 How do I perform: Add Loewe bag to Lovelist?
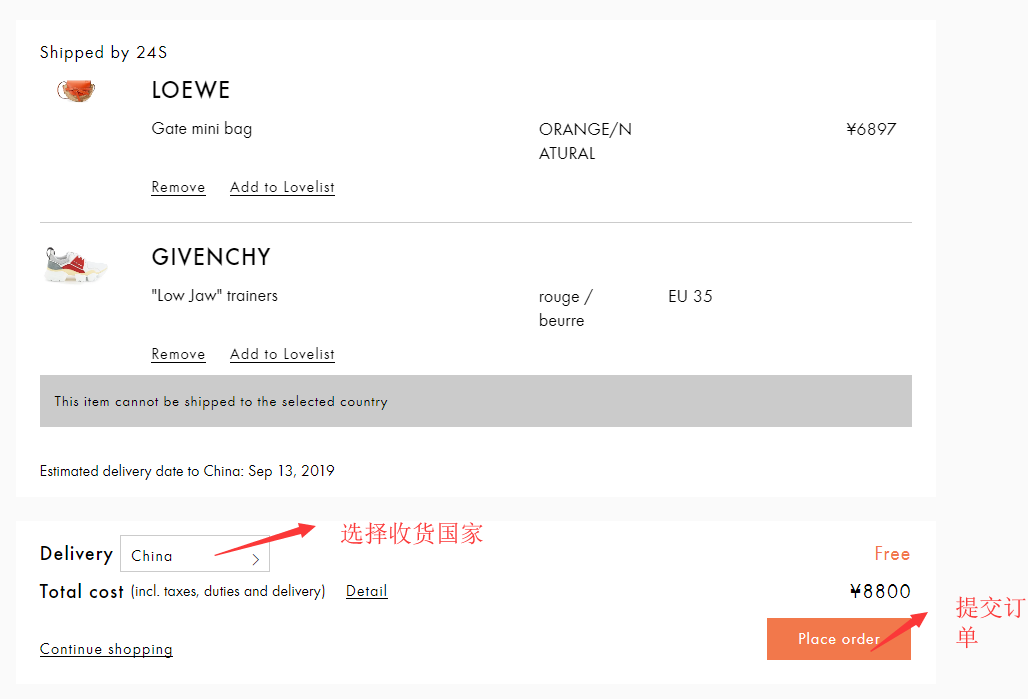pyautogui.click(x=282, y=187)
